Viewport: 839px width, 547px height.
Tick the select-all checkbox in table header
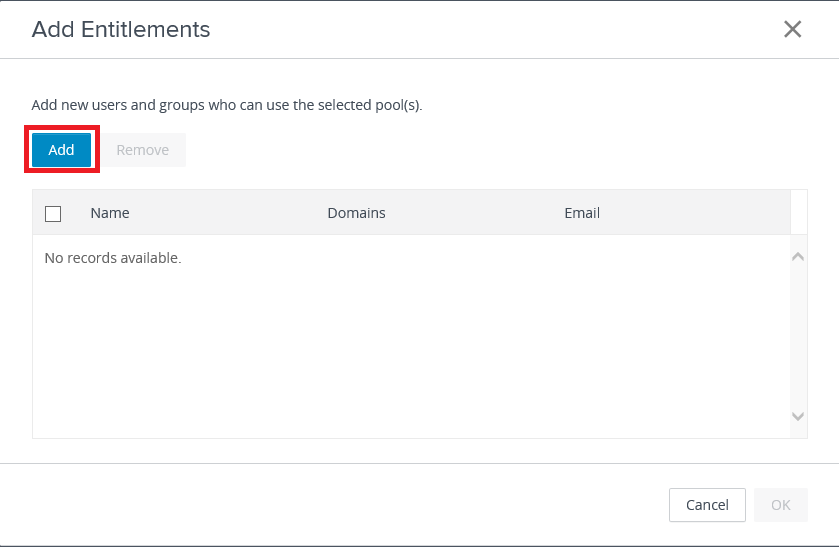(54, 213)
